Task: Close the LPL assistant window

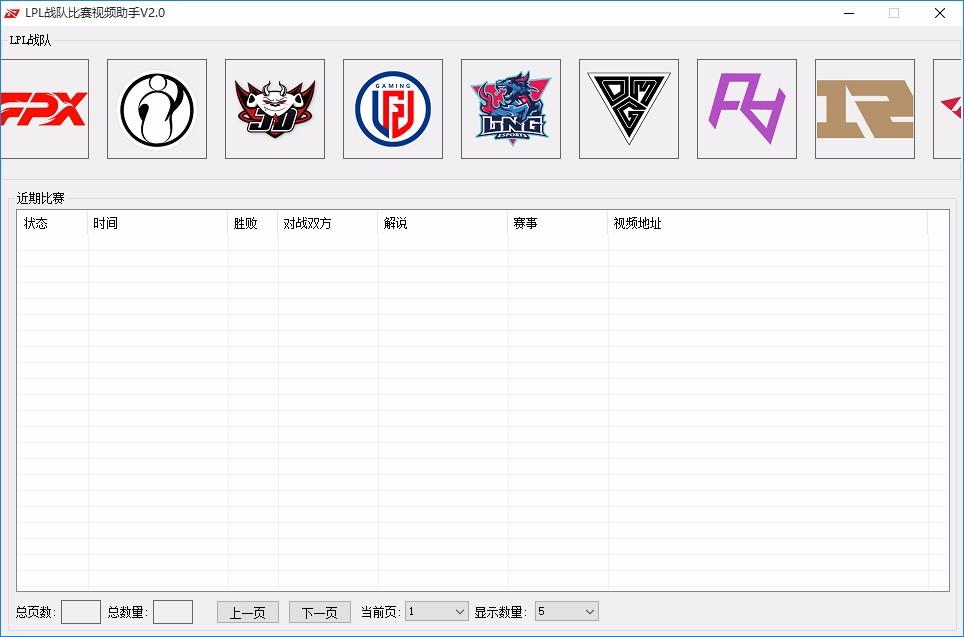Action: (939, 13)
